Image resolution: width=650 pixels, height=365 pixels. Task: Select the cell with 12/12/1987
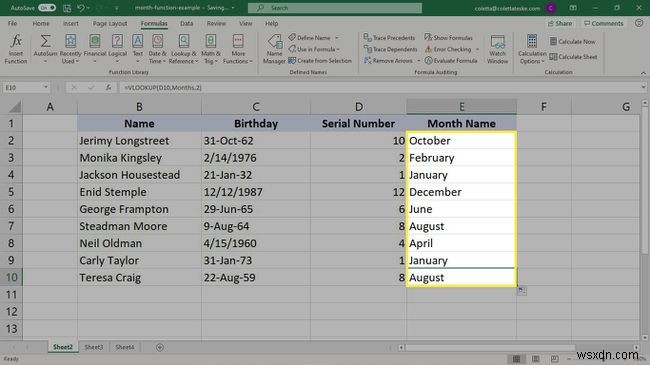click(256, 192)
